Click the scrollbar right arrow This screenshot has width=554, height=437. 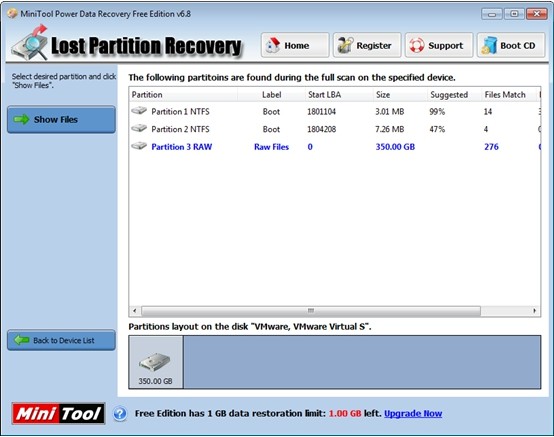pyautogui.click(x=535, y=311)
